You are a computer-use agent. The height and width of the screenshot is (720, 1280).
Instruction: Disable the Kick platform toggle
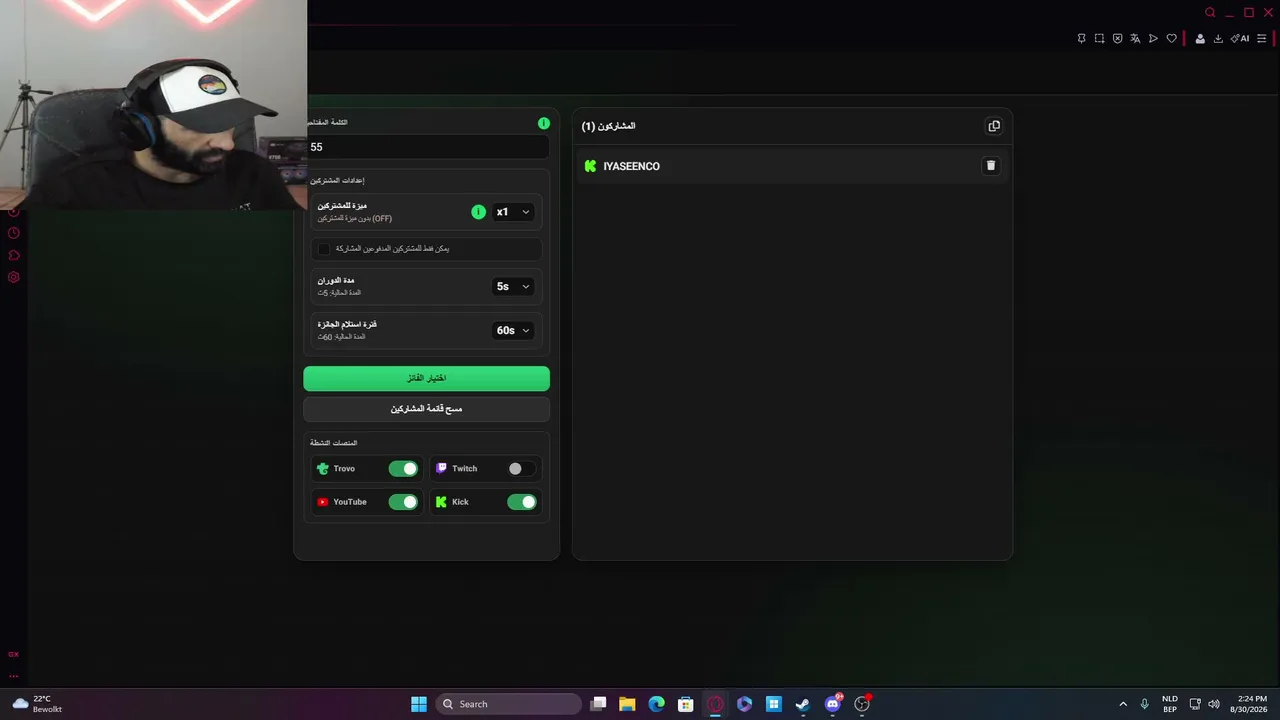point(521,502)
